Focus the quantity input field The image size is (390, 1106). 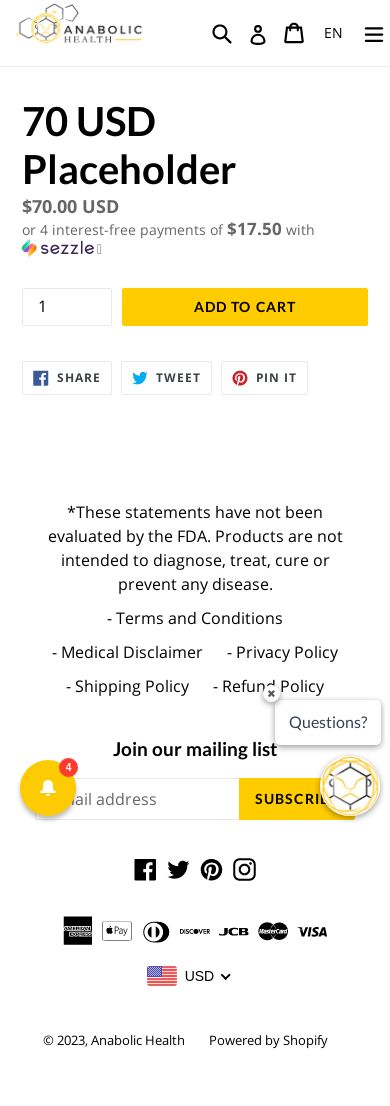pyautogui.click(x=67, y=307)
